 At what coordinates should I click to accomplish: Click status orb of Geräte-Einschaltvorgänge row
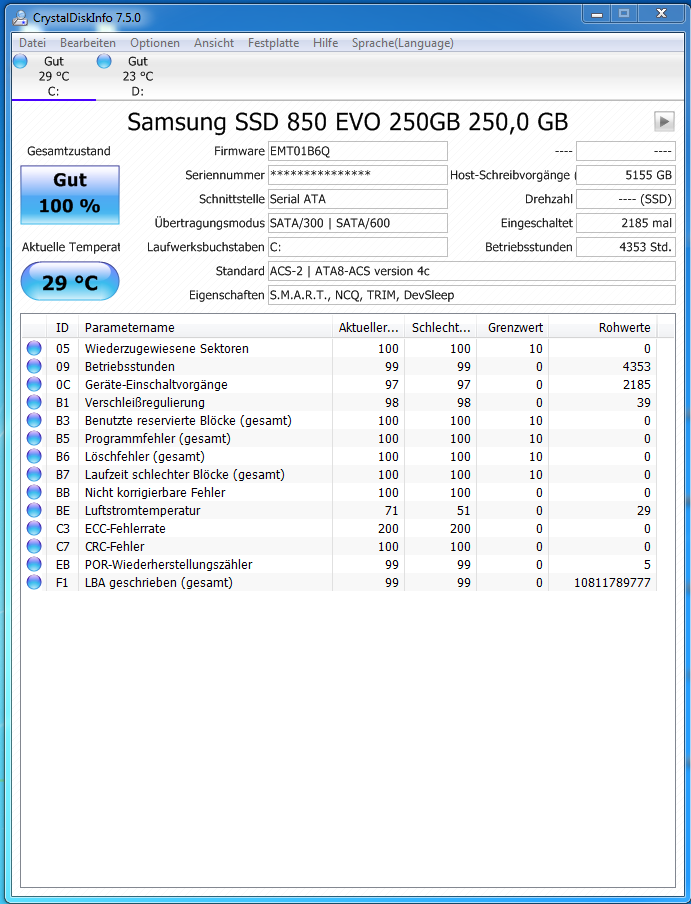(34, 384)
